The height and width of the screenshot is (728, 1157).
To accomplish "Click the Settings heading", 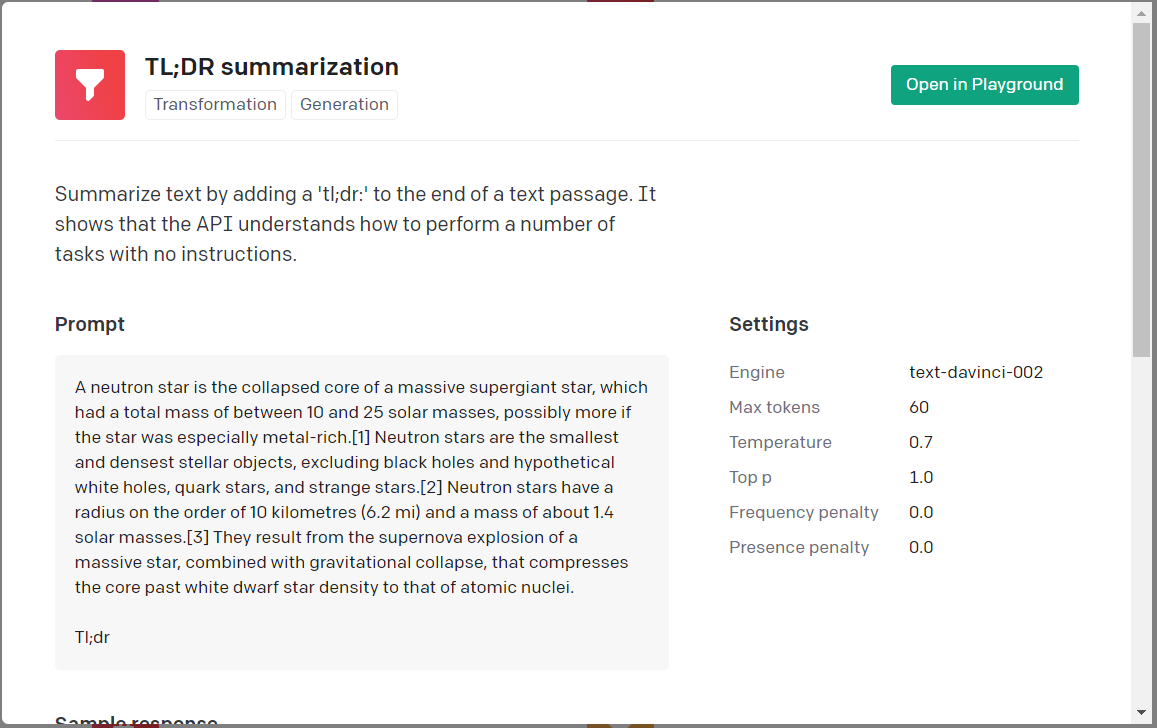I will click(x=769, y=324).
